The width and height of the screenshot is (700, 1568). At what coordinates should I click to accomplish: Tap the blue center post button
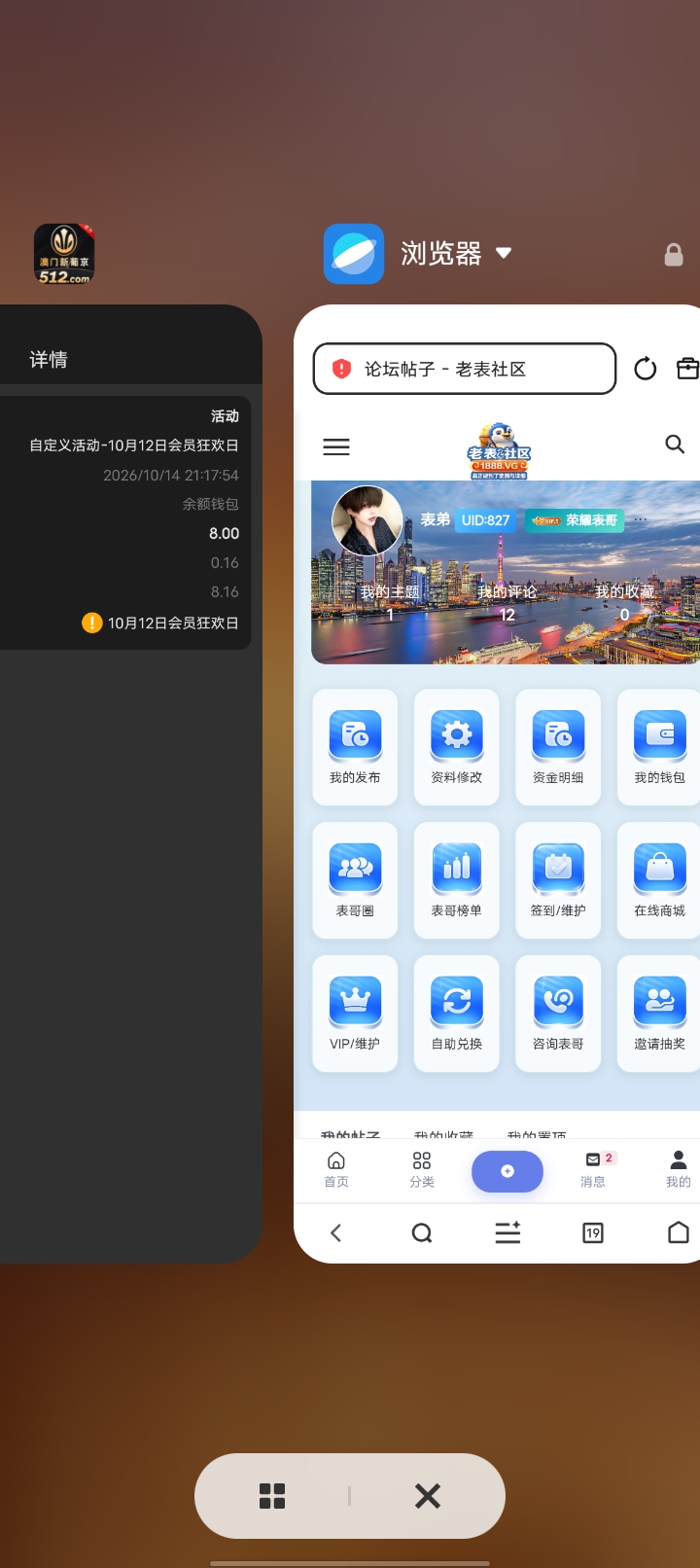click(507, 1171)
